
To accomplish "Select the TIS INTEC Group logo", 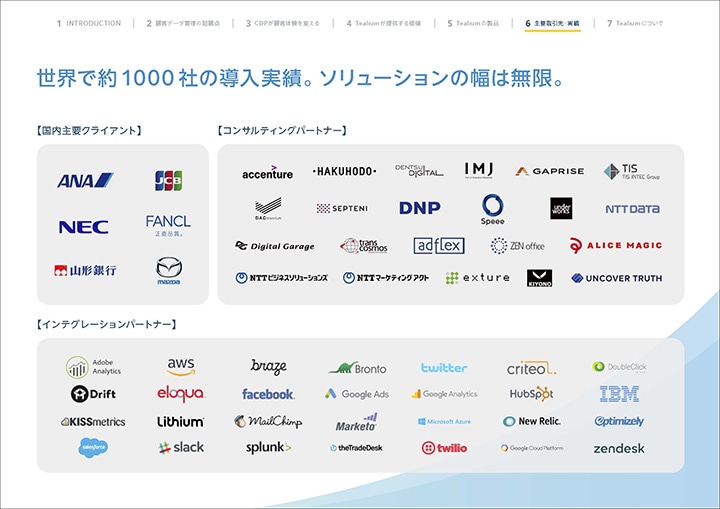I will (x=632, y=171).
